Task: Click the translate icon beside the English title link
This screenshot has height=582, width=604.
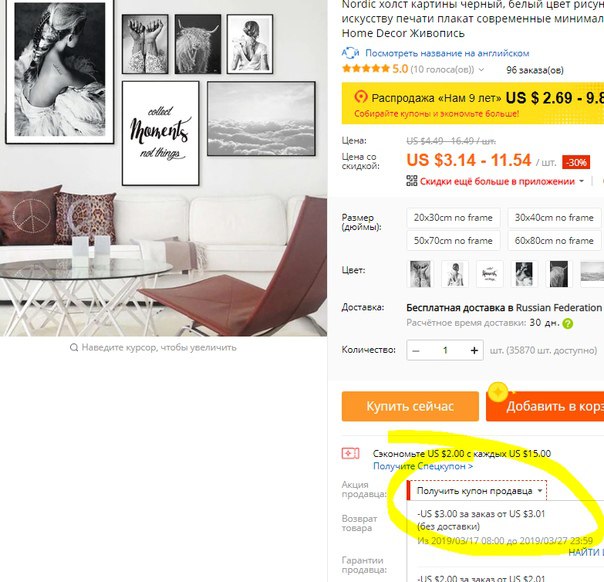Action: click(350, 53)
